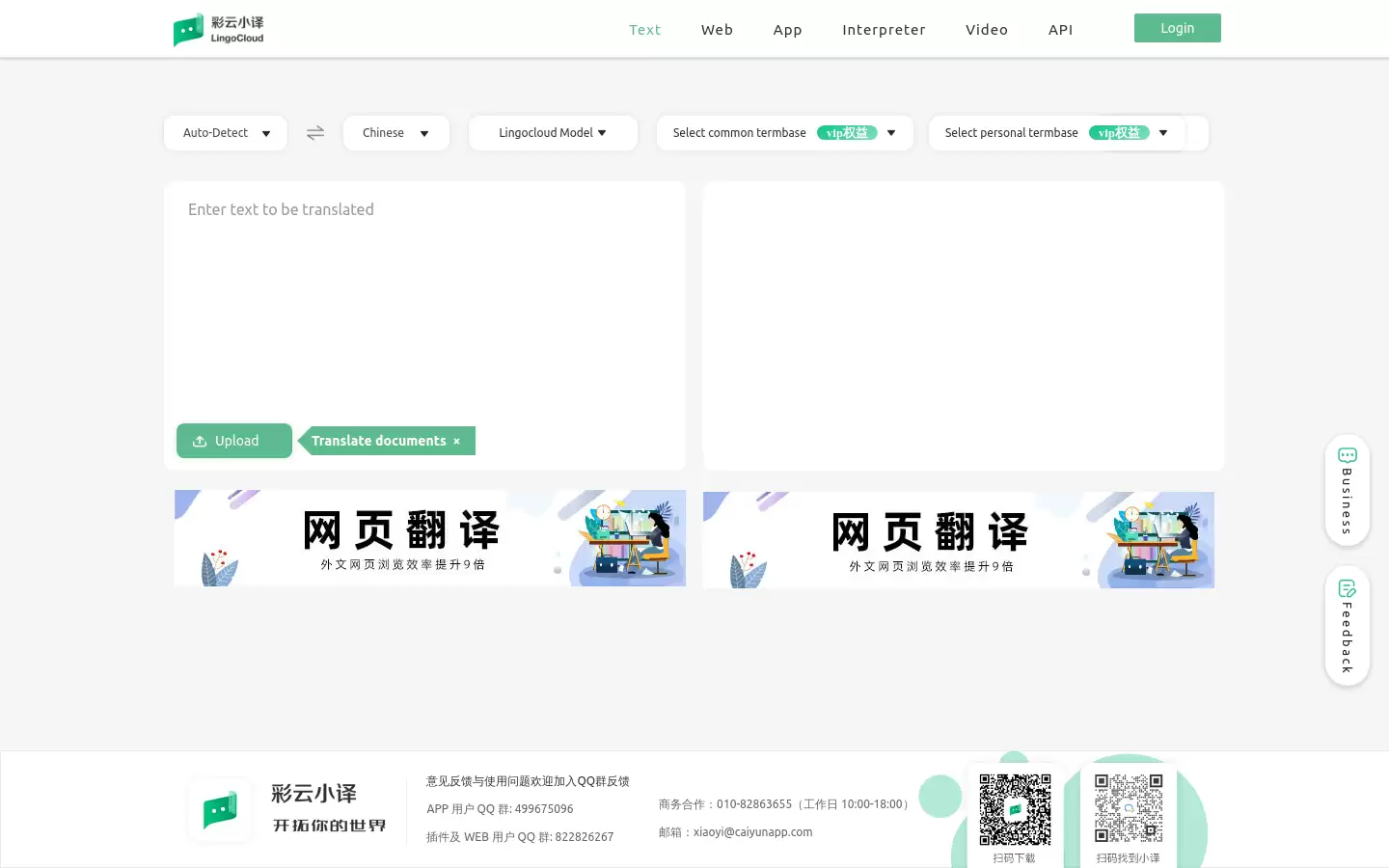Open the Interpreter tab
The height and width of the screenshot is (868, 1389).
[884, 30]
